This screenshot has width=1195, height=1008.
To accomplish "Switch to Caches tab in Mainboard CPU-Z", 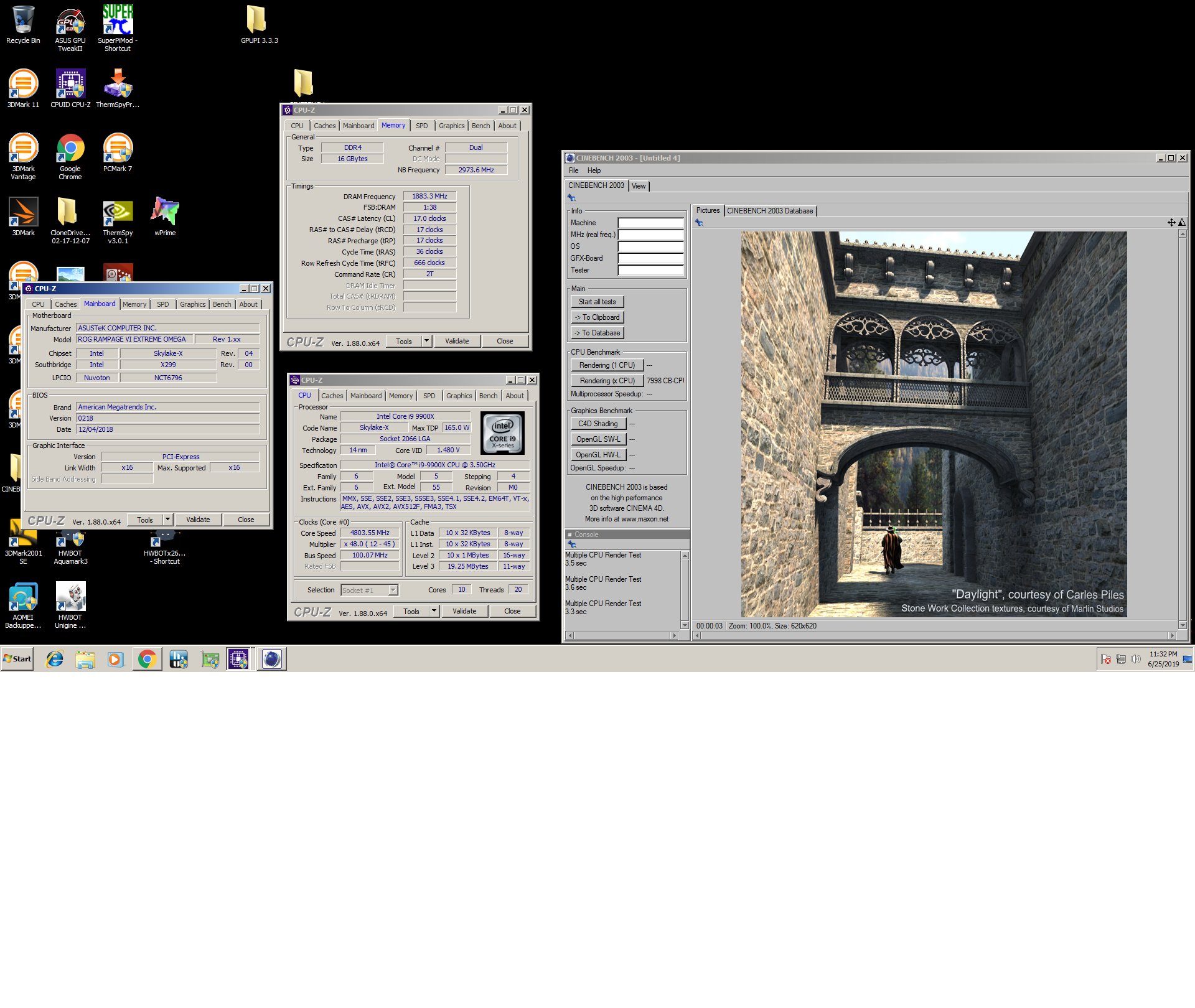I will coord(65,304).
